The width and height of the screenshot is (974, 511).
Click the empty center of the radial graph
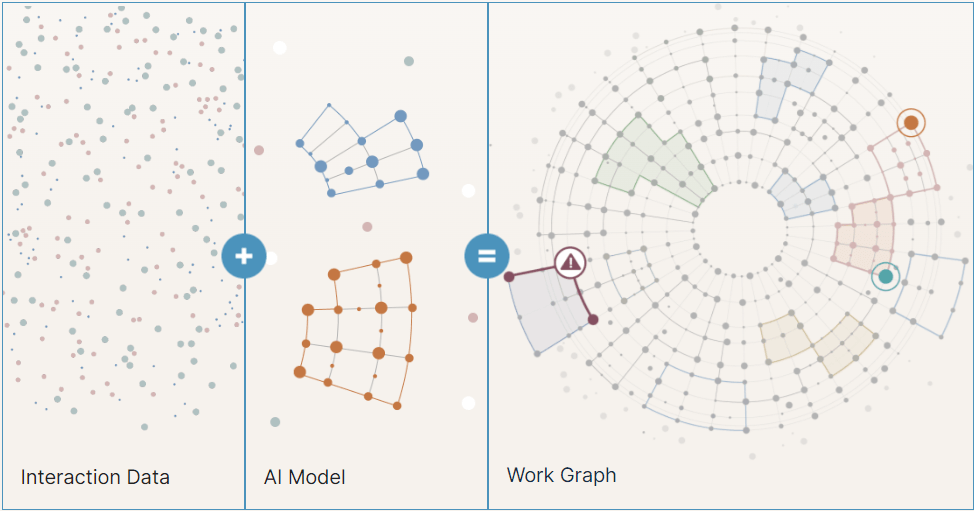point(739,230)
